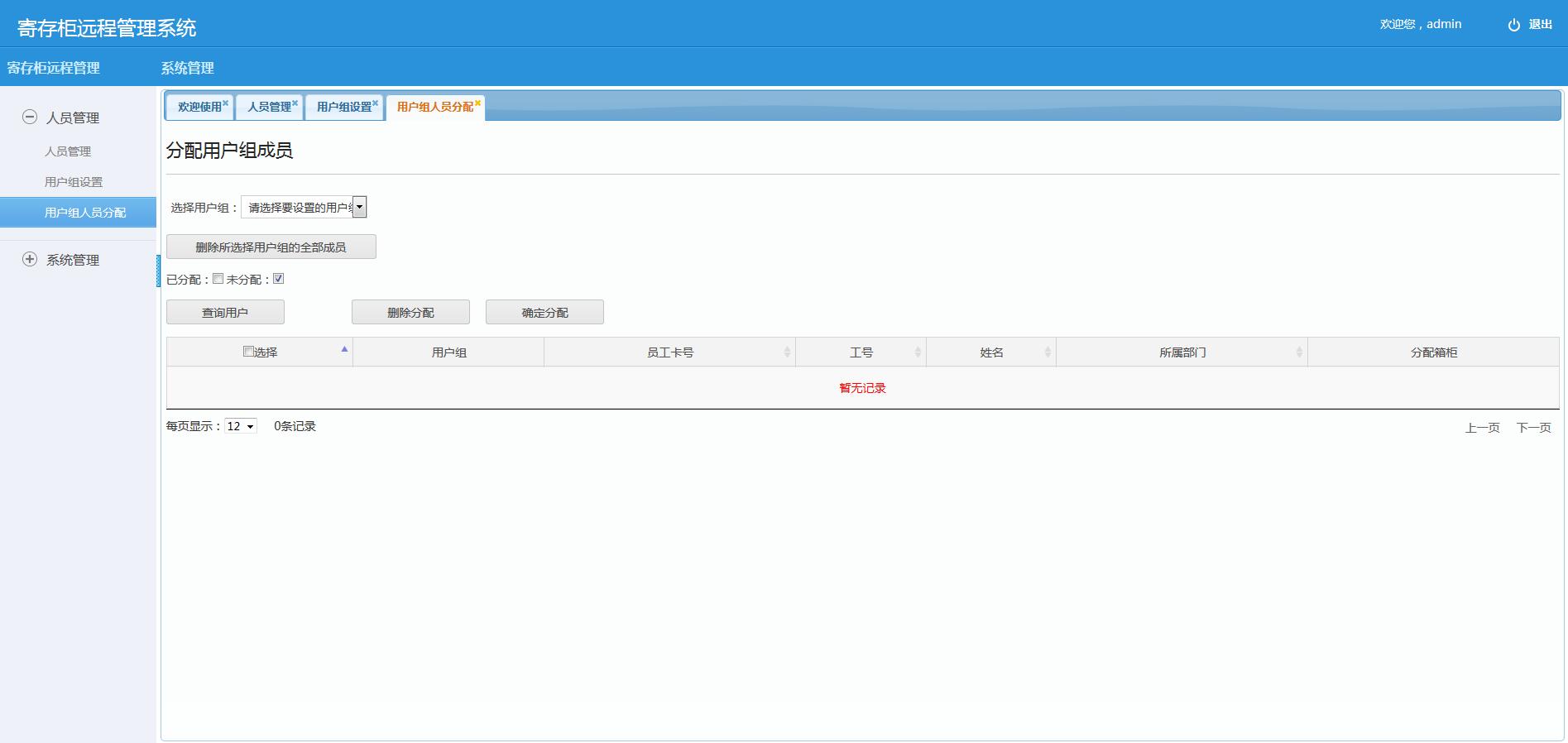This screenshot has height=743, width=1568.
Task: Close the 欢迎使用 tab
Action: [225, 103]
